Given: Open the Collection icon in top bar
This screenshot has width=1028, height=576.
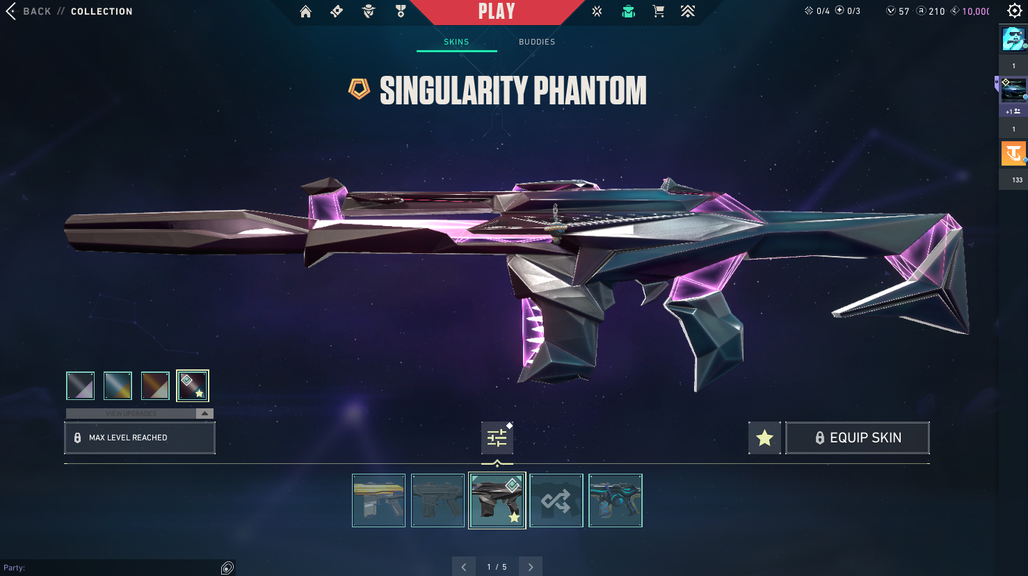Looking at the screenshot, I should 628,11.
